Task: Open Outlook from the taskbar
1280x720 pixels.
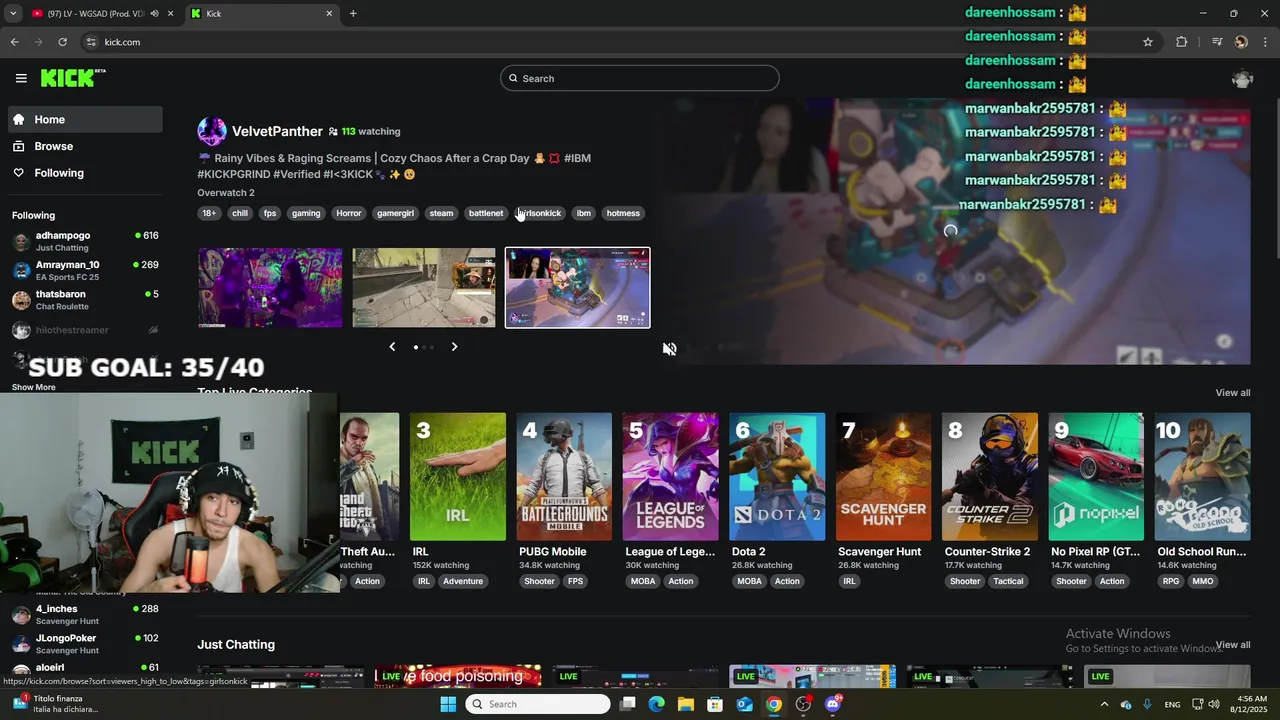Action: [744, 704]
